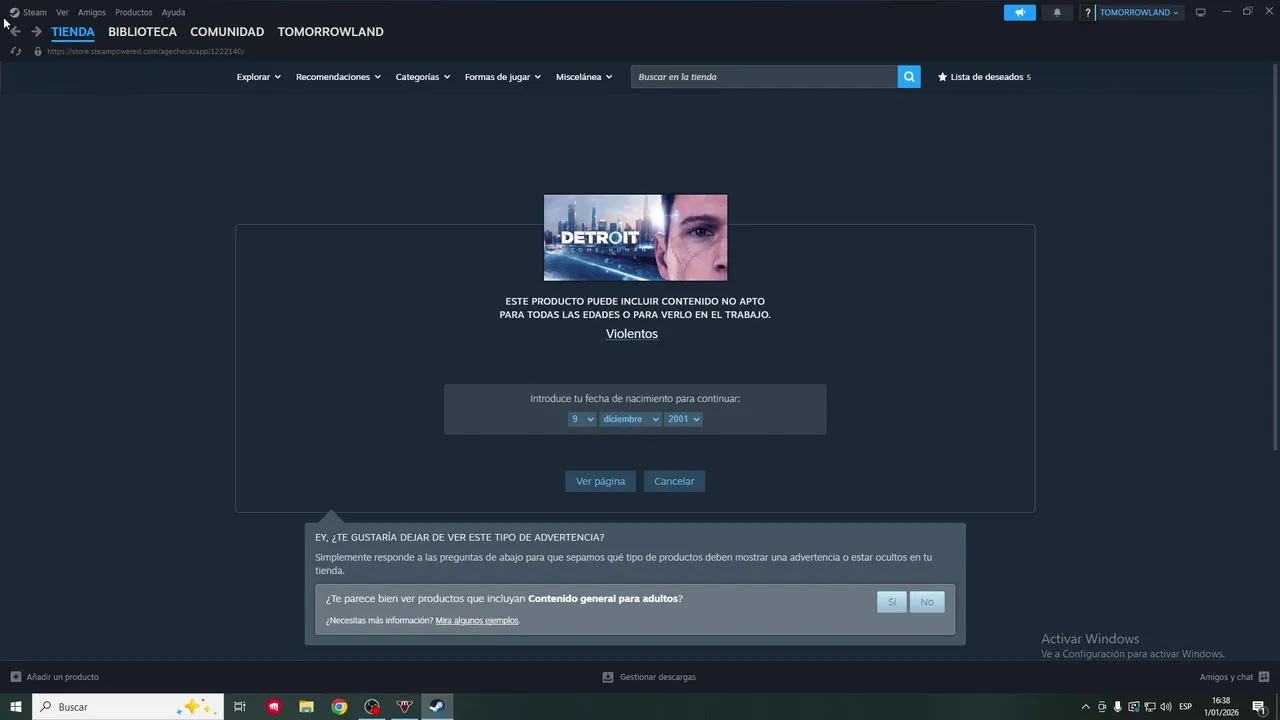
Task: Show hidden system tray icons
Action: (x=1086, y=707)
